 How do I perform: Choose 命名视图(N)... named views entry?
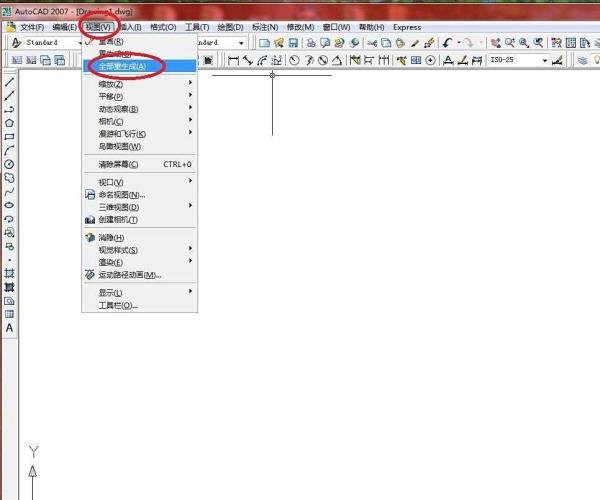[140, 195]
